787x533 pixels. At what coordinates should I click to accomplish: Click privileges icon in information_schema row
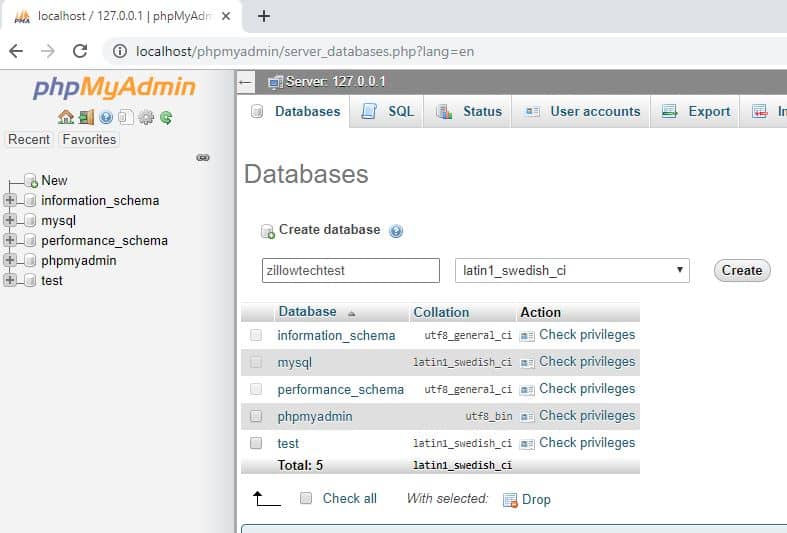click(527, 336)
